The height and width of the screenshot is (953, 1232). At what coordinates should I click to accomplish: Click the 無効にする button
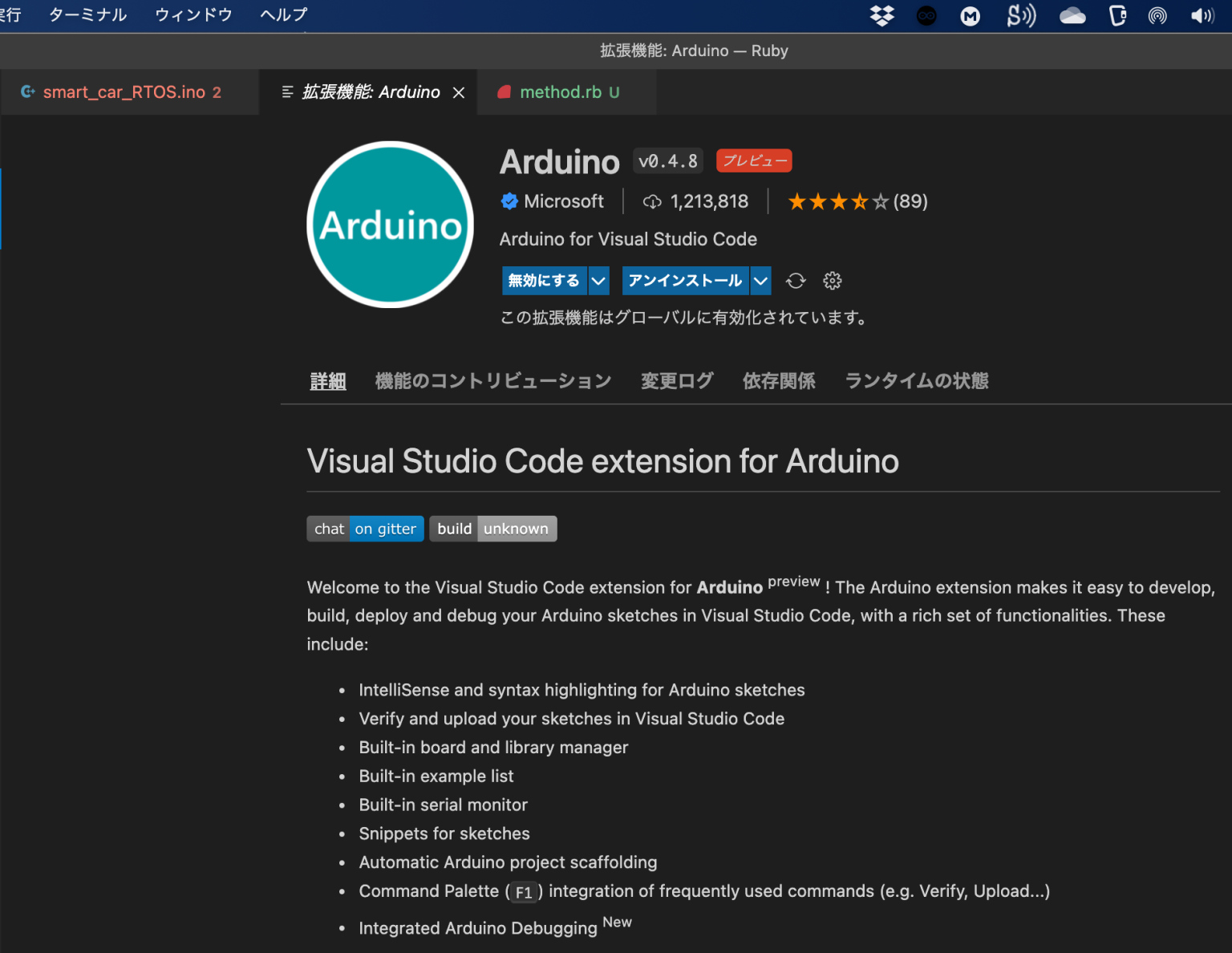(545, 281)
